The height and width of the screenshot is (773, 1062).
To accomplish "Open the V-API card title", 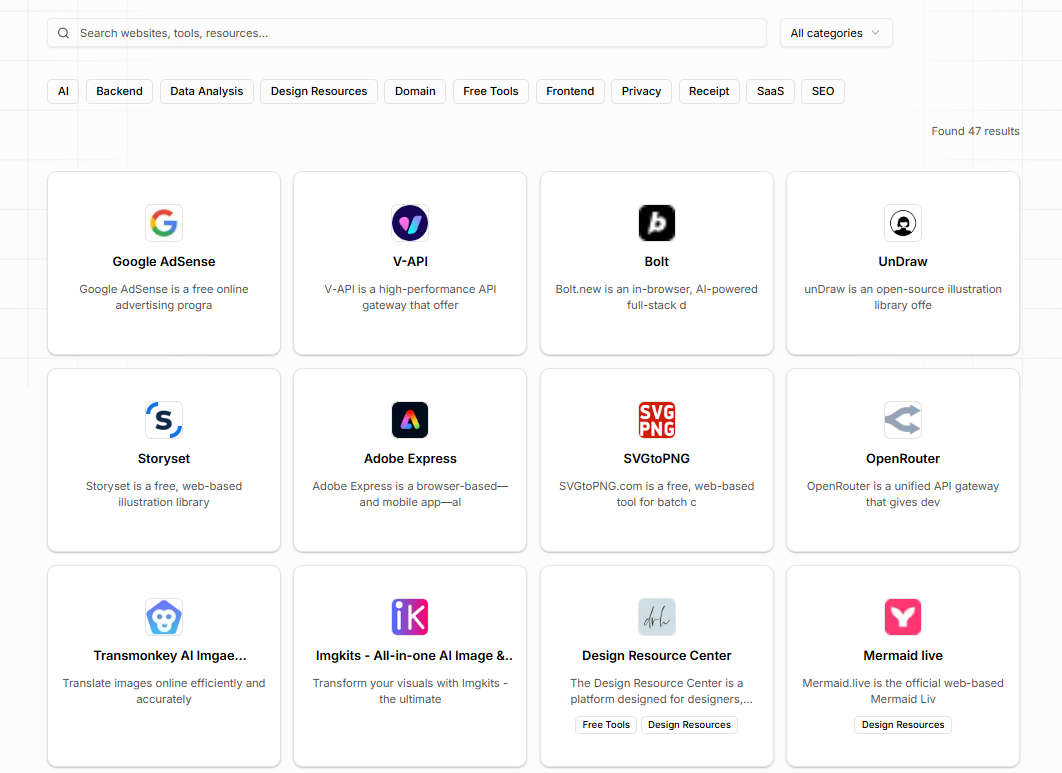I will pyautogui.click(x=410, y=262).
